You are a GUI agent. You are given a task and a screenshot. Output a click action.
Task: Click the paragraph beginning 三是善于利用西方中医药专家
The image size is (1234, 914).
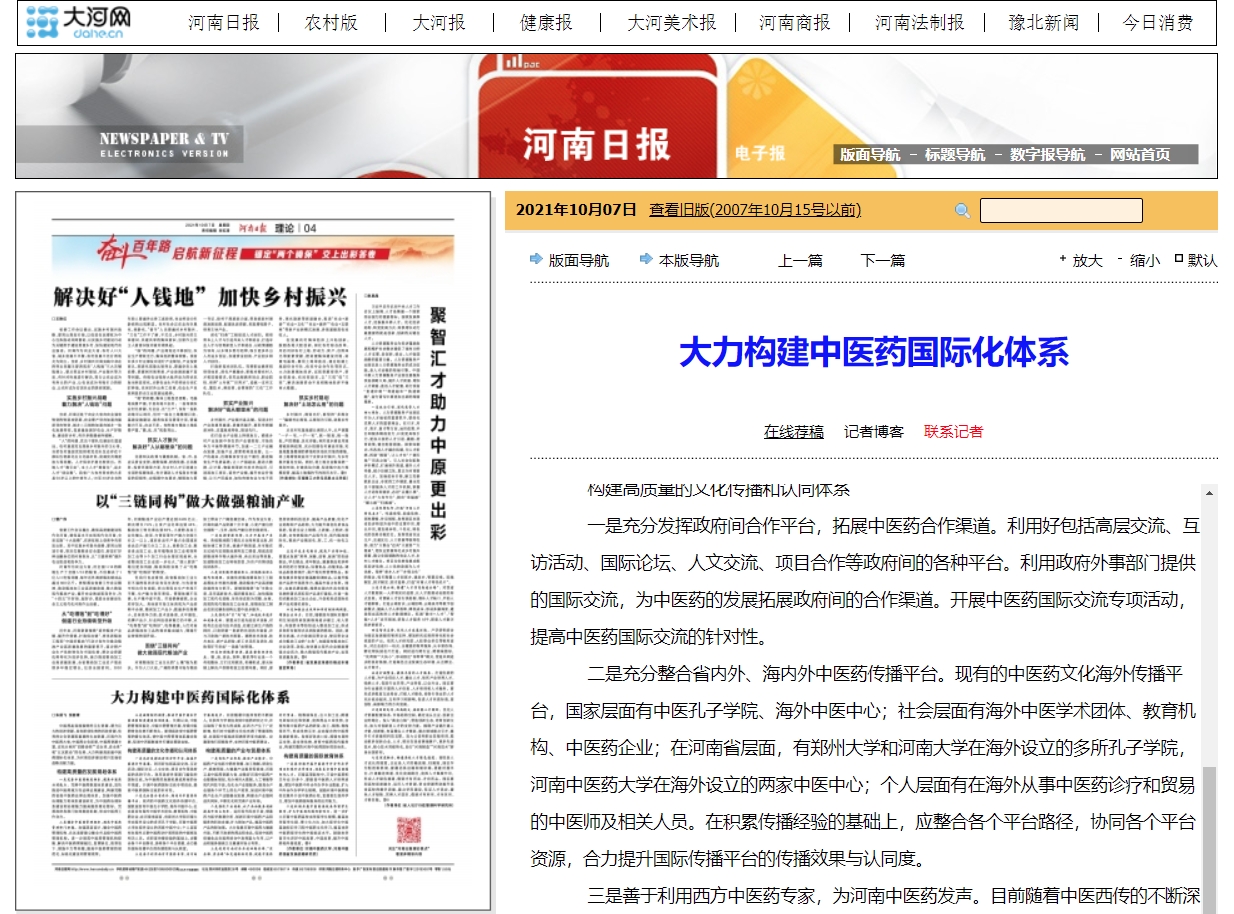865,896
